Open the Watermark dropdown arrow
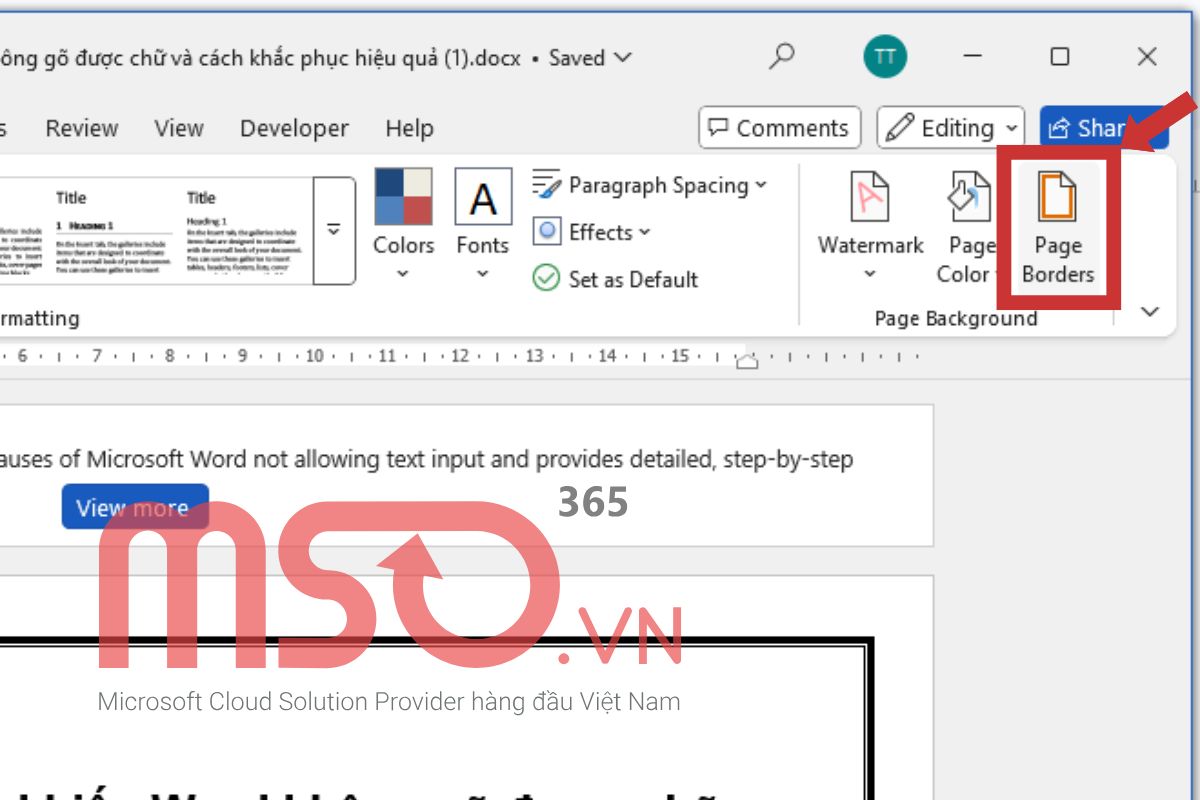 (869, 272)
